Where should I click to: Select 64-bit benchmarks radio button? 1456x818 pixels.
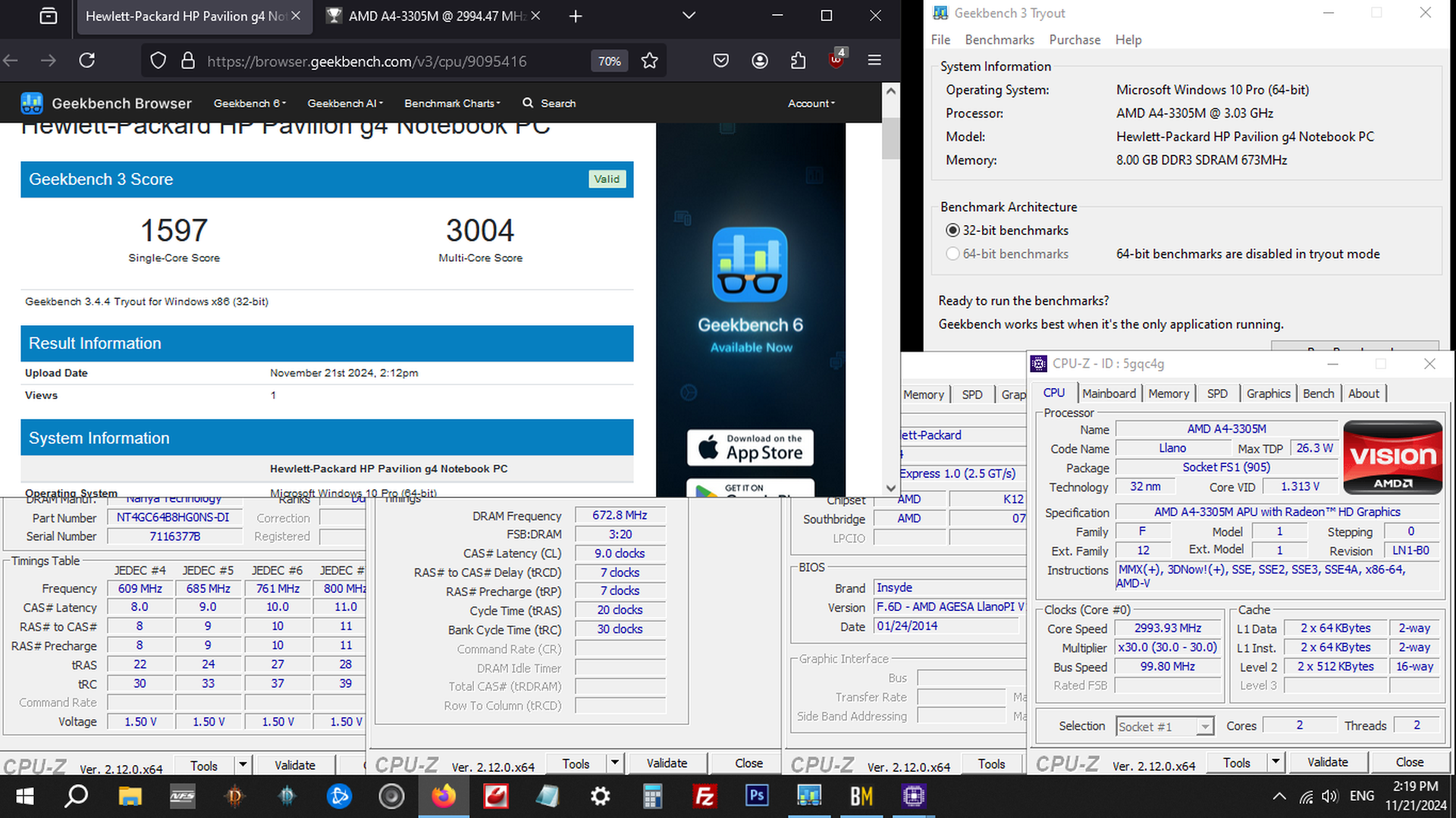pos(952,254)
